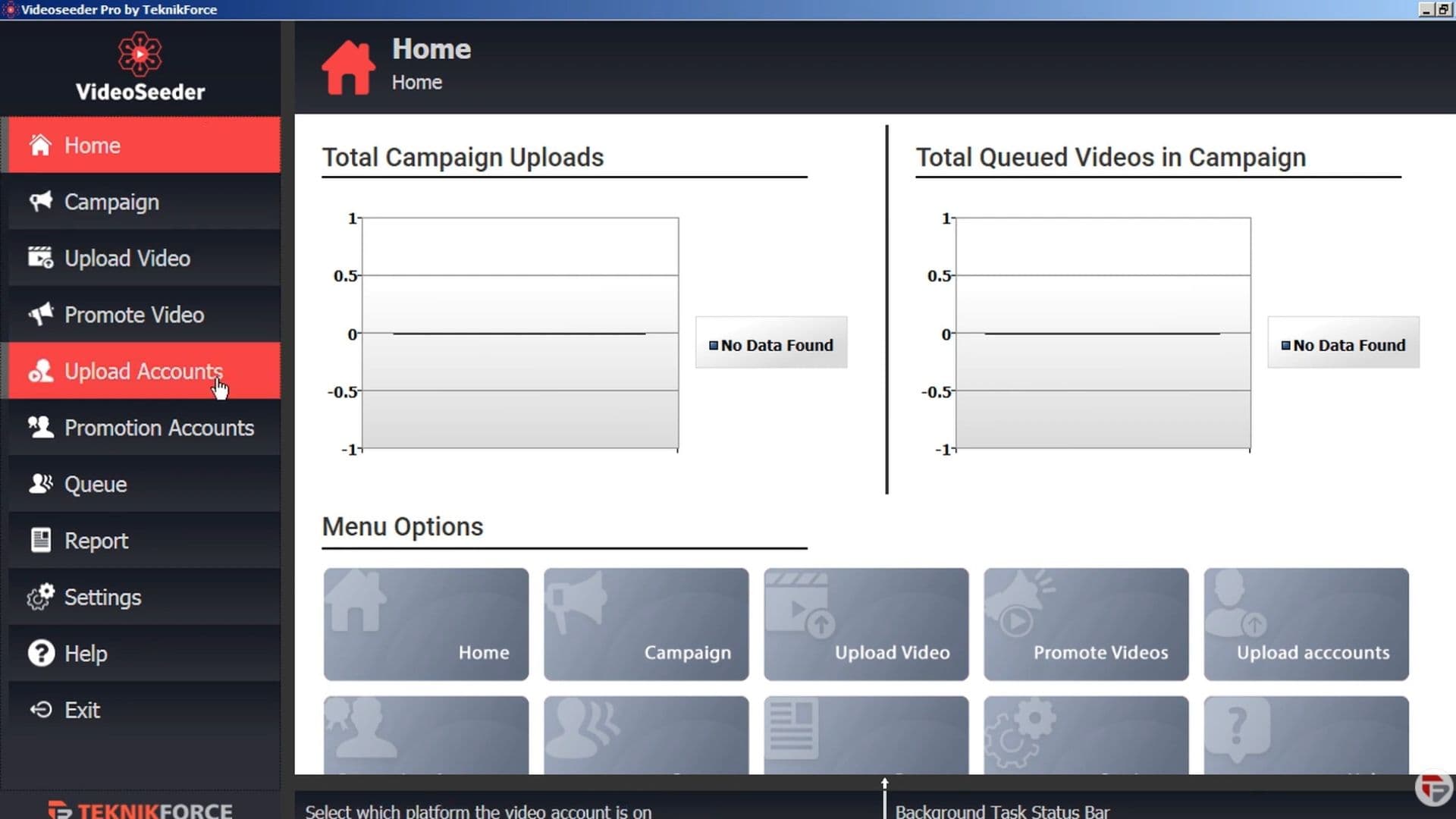Select the Promote Video speaker icon

click(39, 315)
